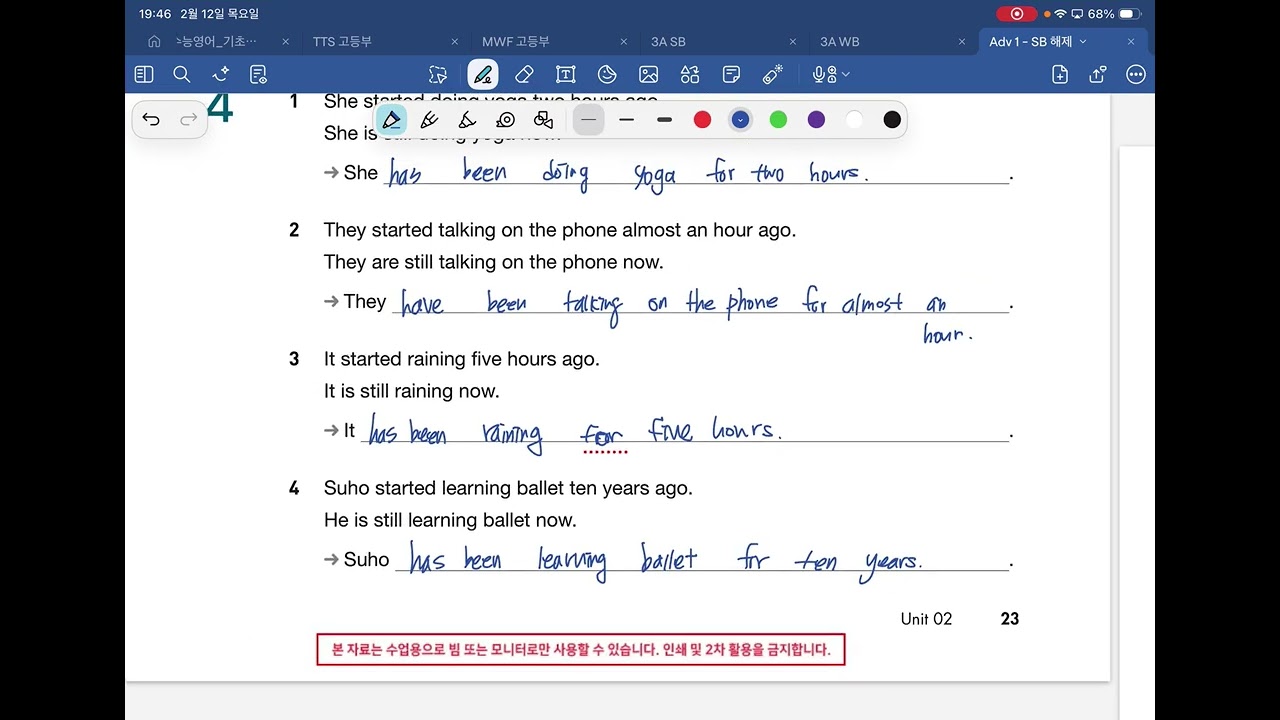Tap the 'Unit 02' footer label
This screenshot has width=1280, height=720.
click(926, 619)
